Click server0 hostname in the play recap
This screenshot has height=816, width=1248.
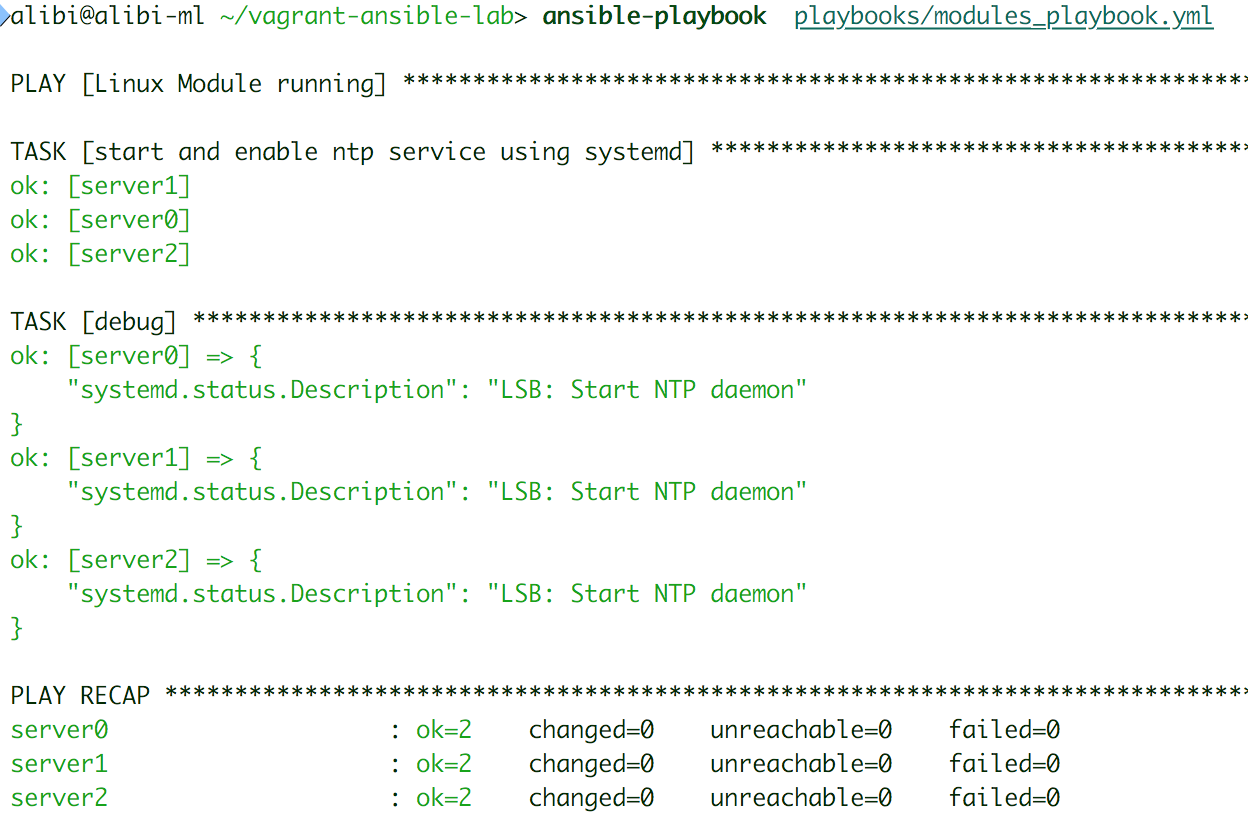[59, 730]
